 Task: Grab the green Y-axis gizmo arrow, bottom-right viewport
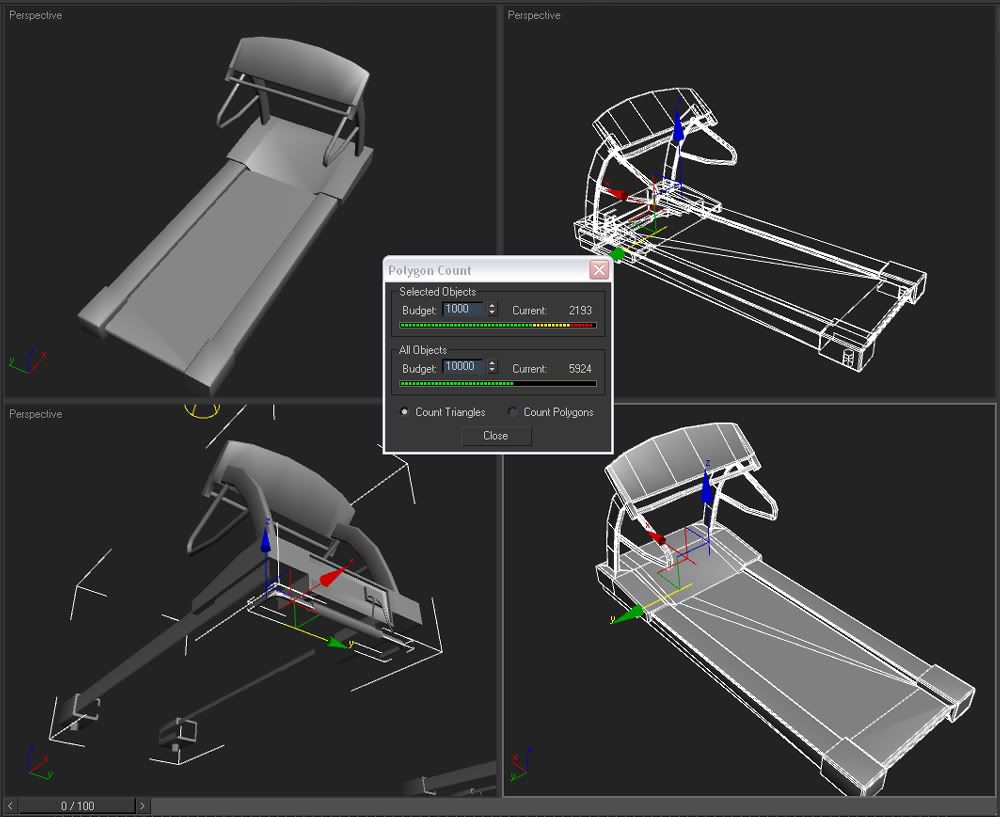pyautogui.click(x=630, y=615)
